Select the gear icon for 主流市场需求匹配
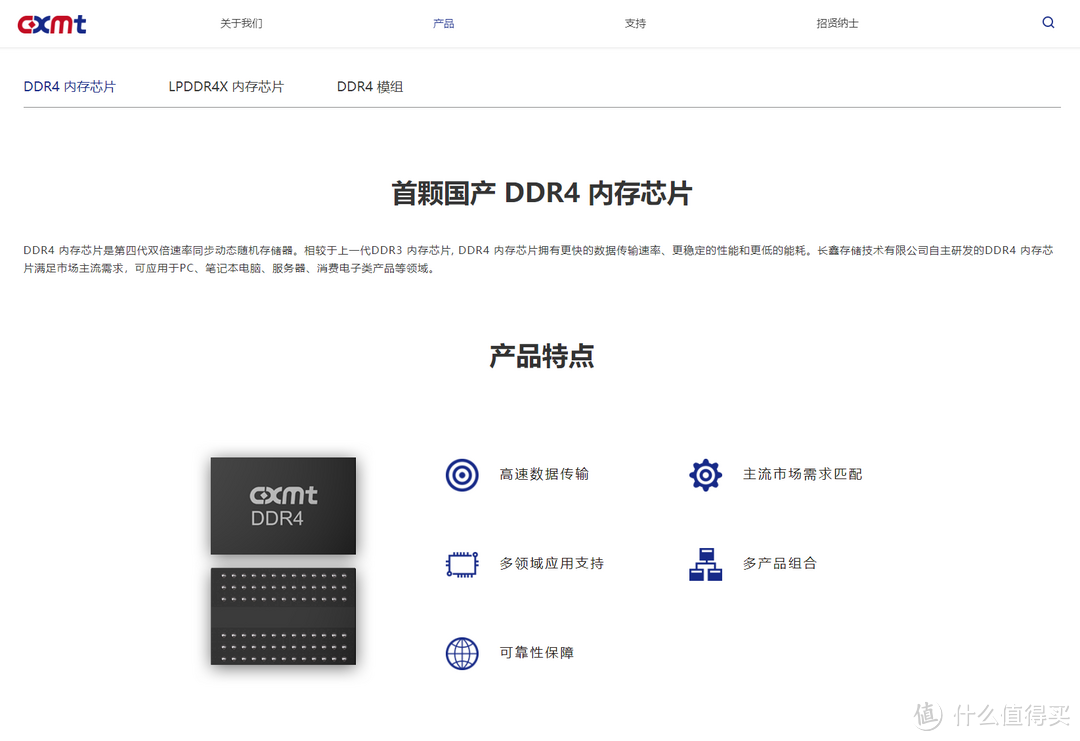 (x=706, y=475)
